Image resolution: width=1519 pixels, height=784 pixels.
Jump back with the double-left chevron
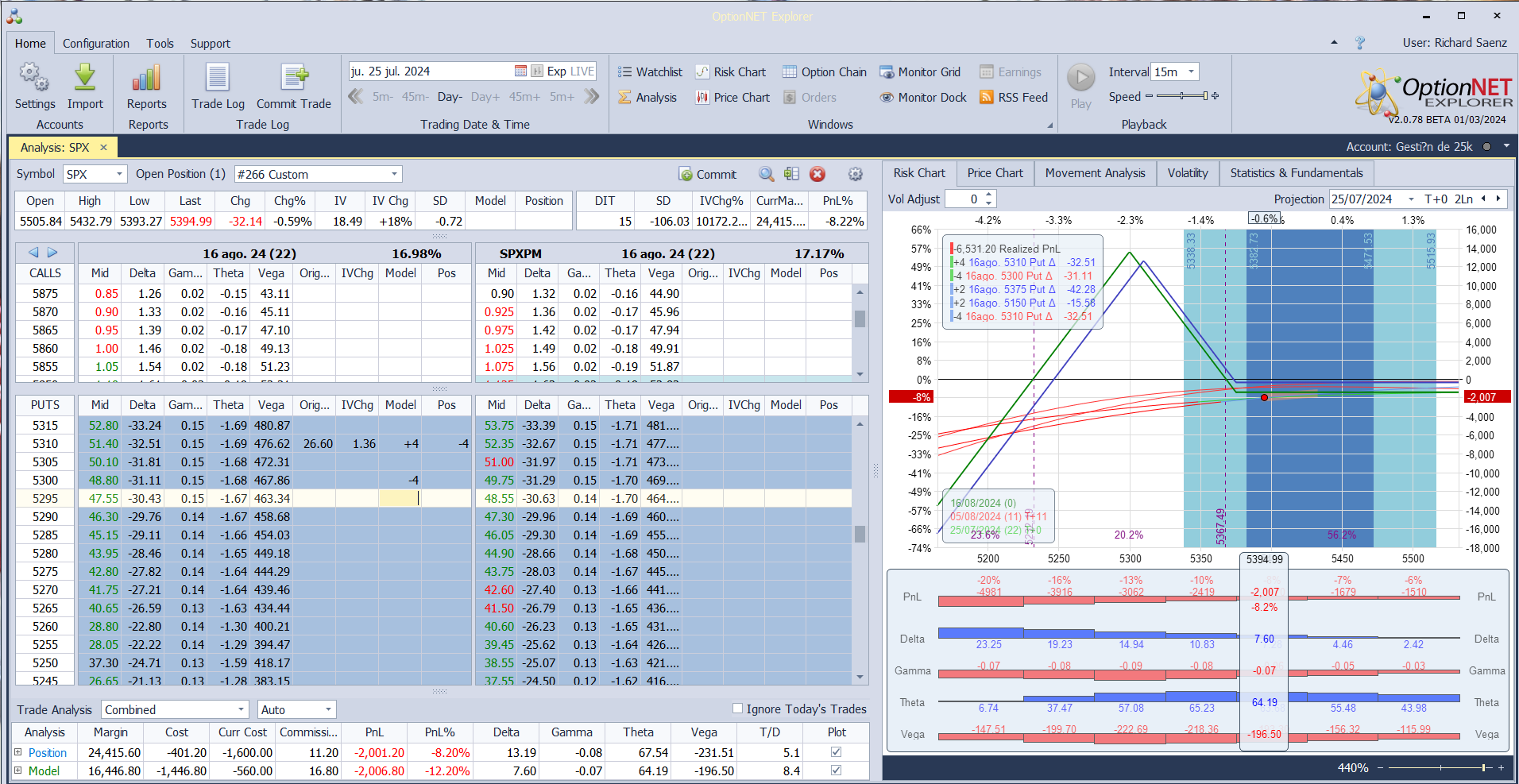click(356, 97)
